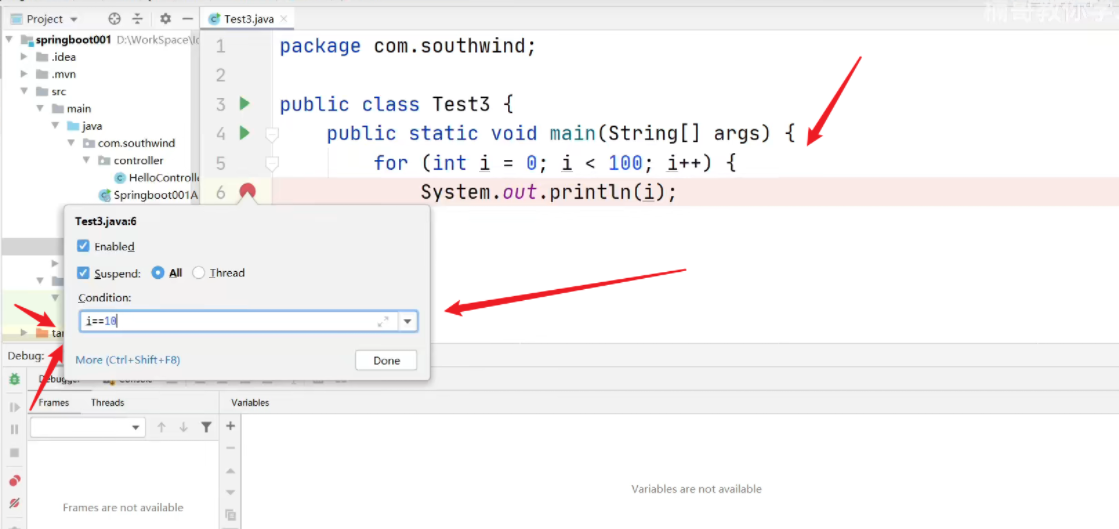
Task: Collapse the springboot001 root node
Action: 10,40
